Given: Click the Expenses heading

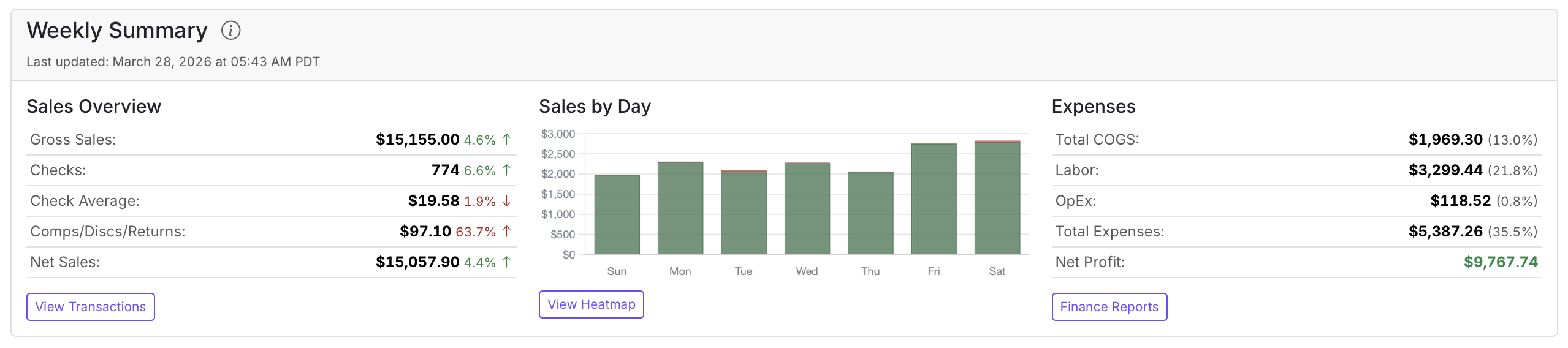Looking at the screenshot, I should tap(1094, 107).
